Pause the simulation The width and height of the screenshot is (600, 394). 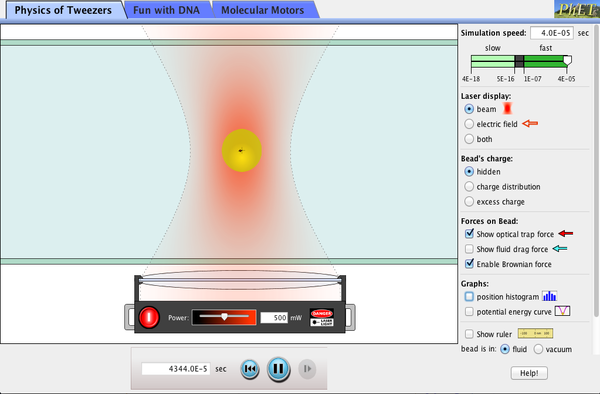[278, 369]
